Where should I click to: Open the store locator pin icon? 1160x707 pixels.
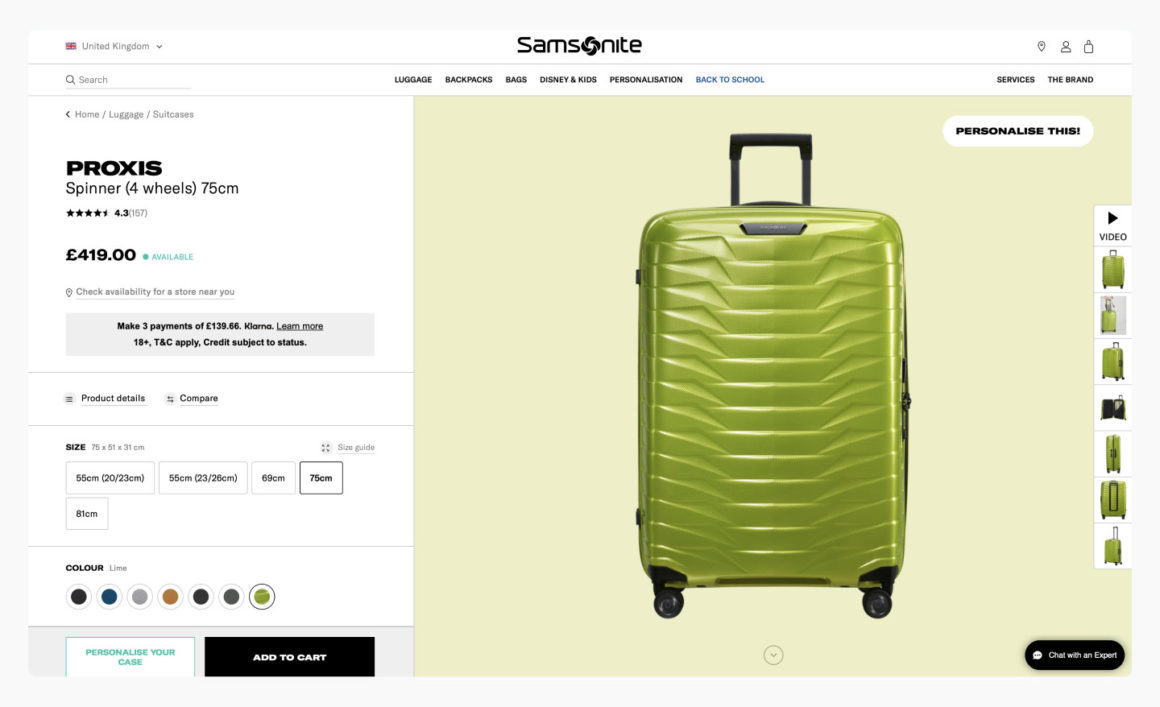(1040, 46)
